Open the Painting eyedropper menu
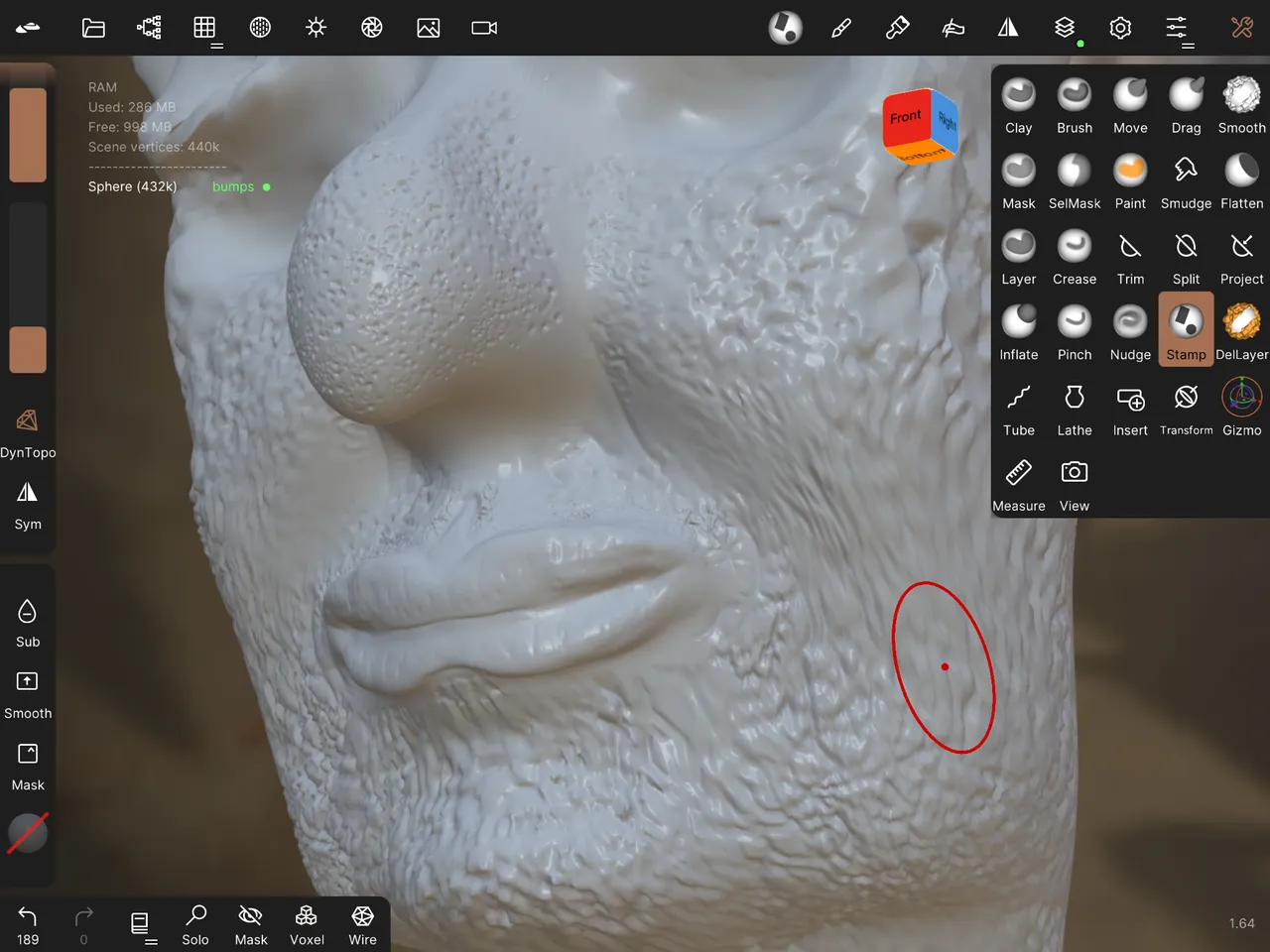1270x952 pixels. coord(897,28)
